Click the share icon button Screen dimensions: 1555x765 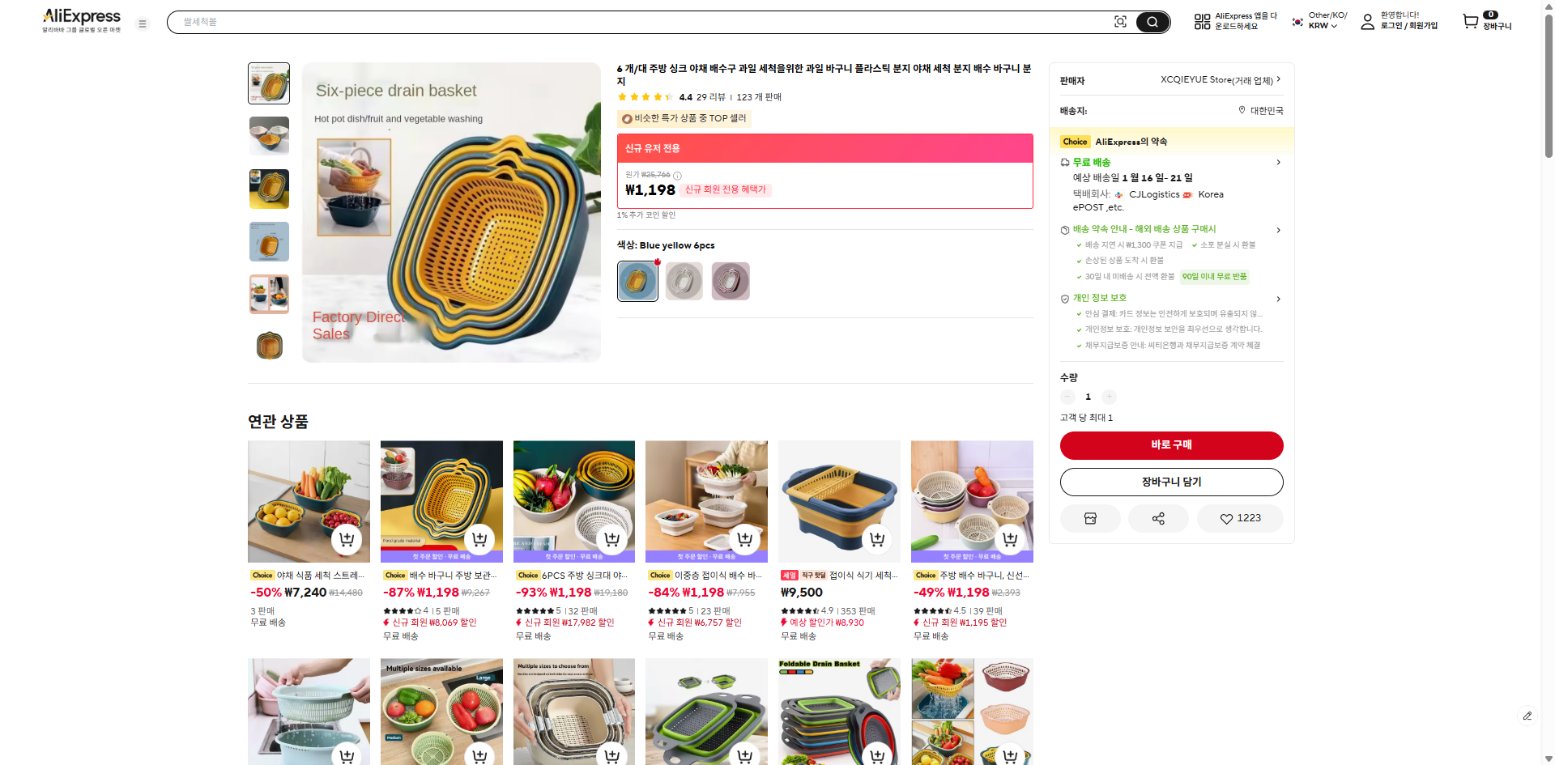click(x=1158, y=518)
